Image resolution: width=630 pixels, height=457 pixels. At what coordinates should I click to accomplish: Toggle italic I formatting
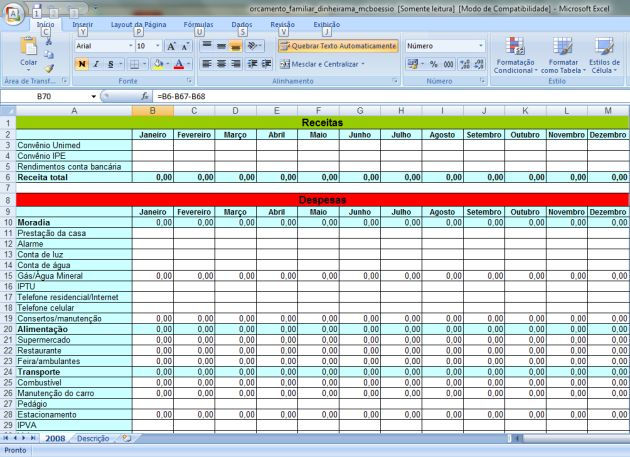(96, 64)
